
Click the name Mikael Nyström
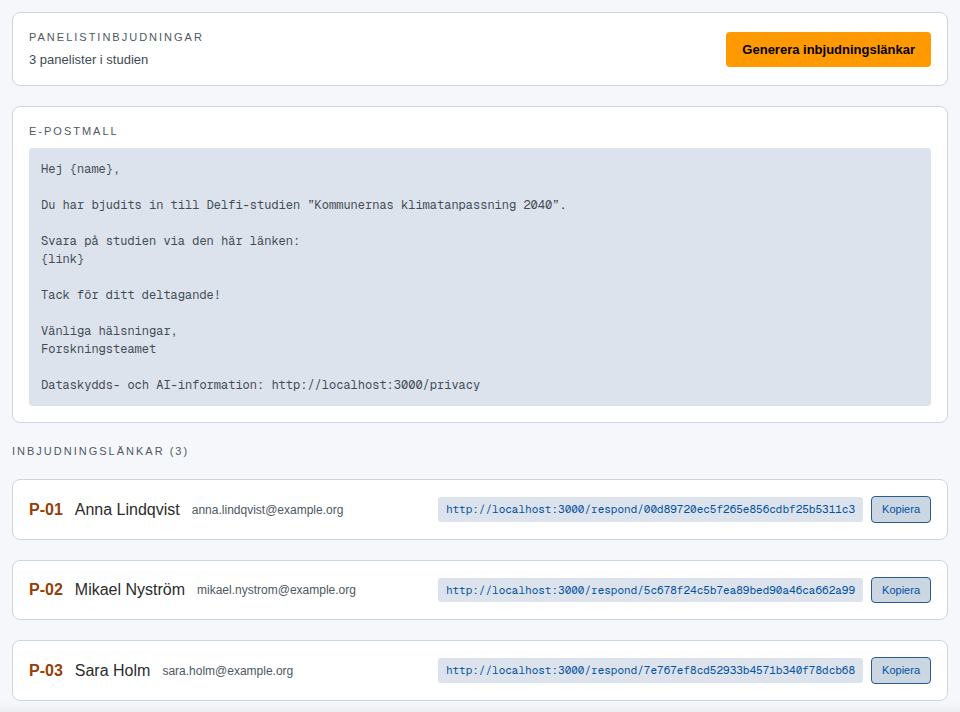tap(130, 590)
